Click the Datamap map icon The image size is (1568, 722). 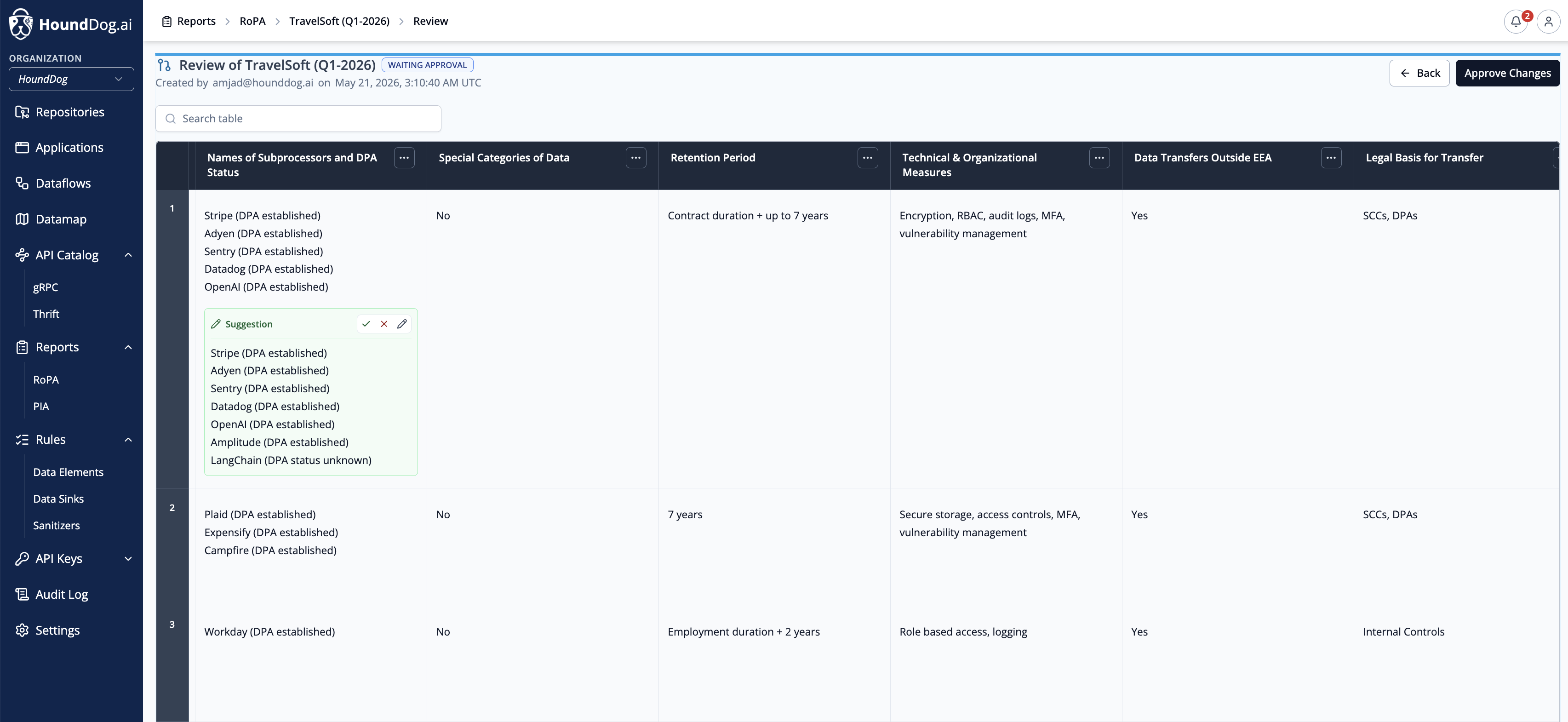[22, 219]
